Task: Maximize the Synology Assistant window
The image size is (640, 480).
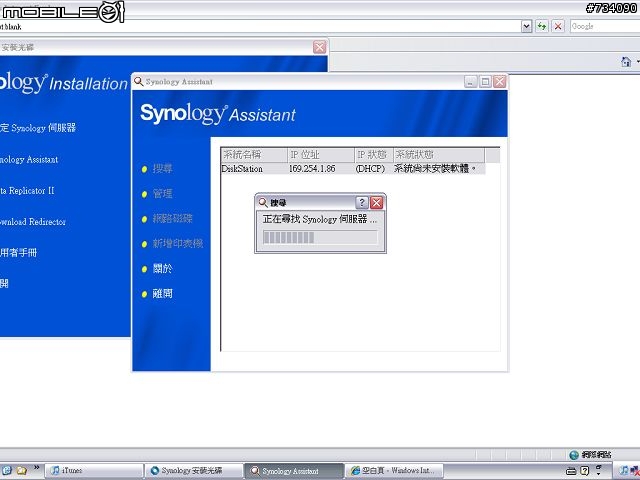Action: pos(485,82)
